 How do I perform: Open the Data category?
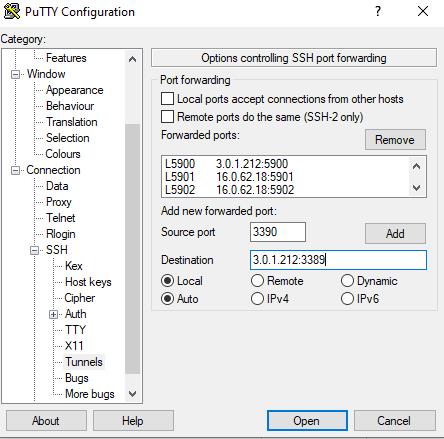(57, 186)
